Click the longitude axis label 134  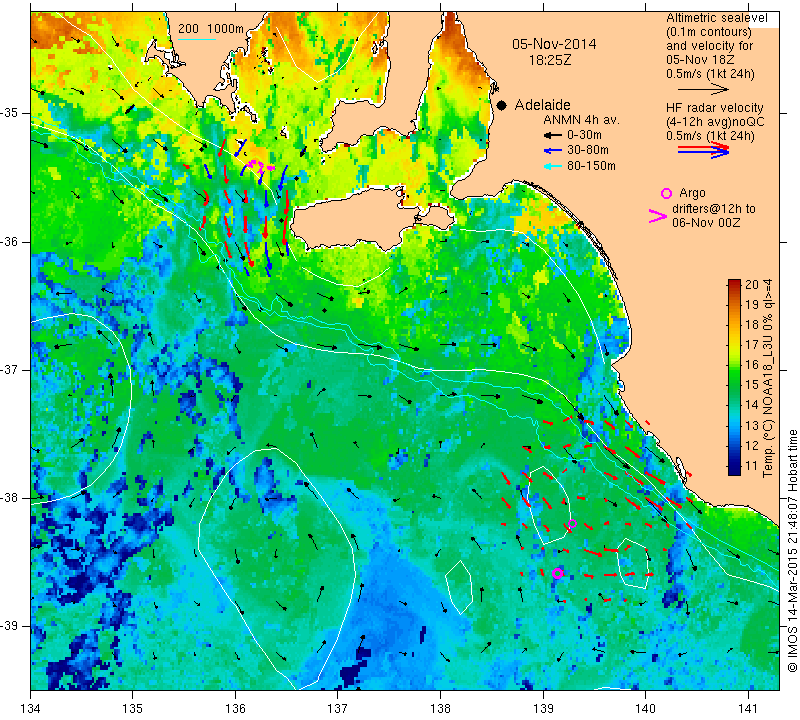(30, 709)
